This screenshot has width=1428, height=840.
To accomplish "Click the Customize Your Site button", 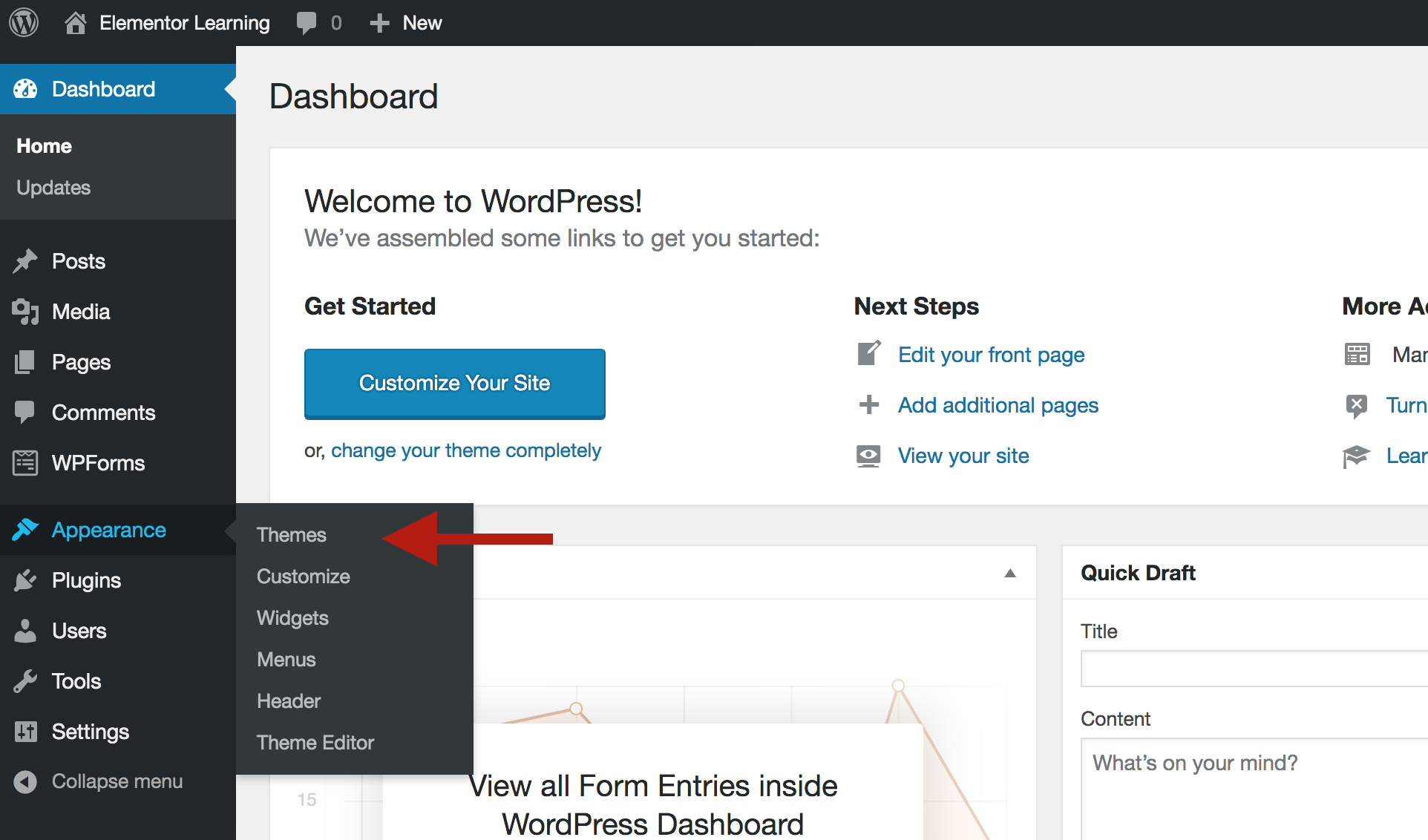I will click(x=454, y=384).
